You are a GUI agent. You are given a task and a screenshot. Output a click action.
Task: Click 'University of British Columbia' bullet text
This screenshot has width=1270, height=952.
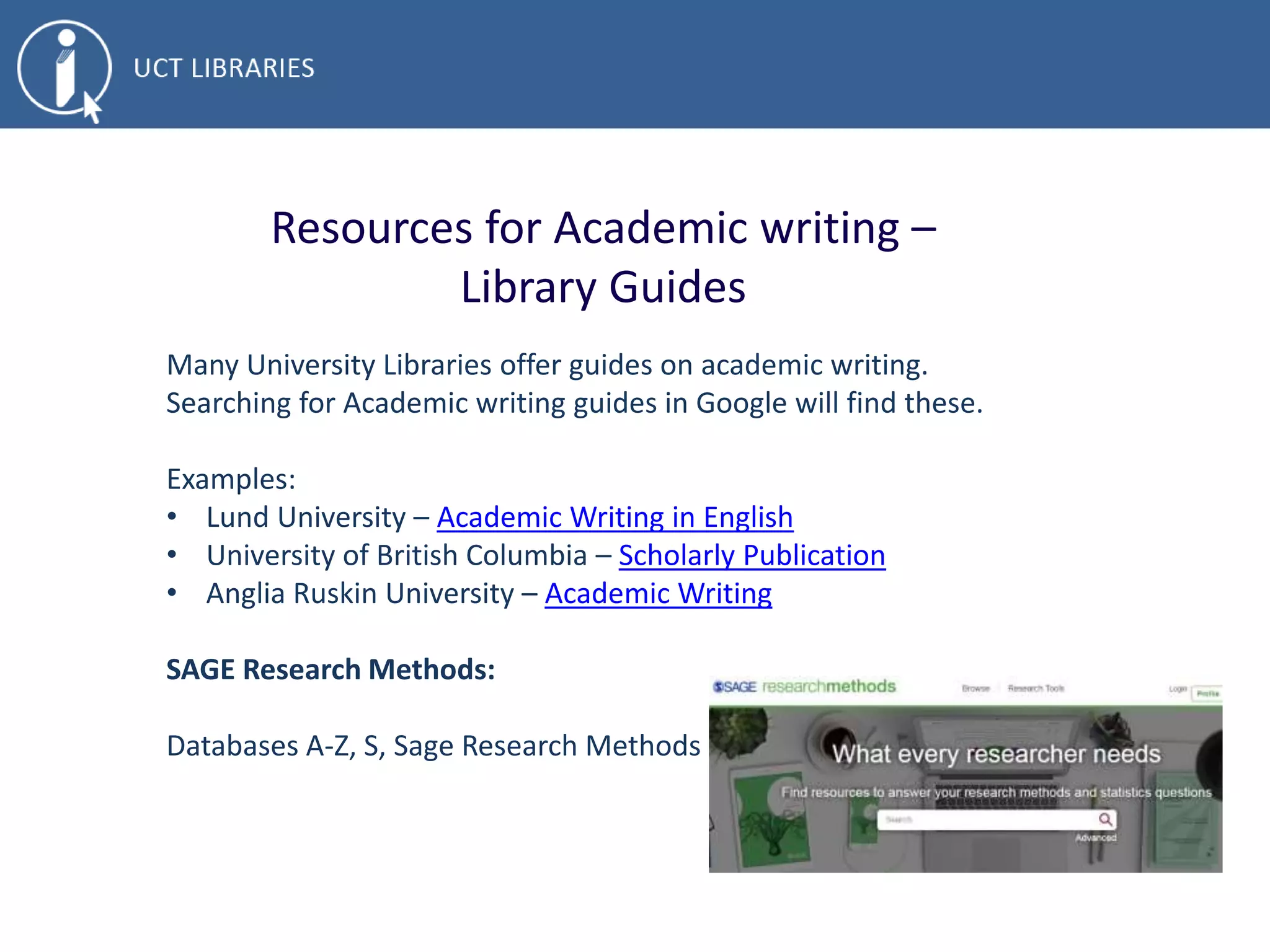[396, 555]
